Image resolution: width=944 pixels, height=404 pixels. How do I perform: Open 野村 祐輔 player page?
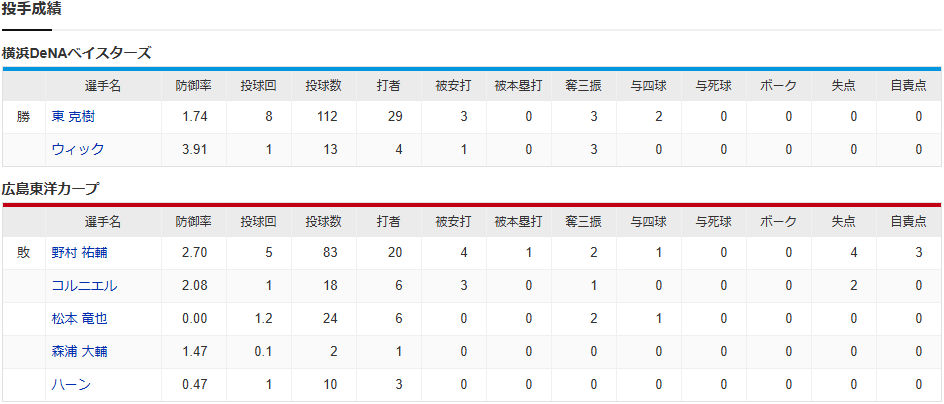pos(79,253)
